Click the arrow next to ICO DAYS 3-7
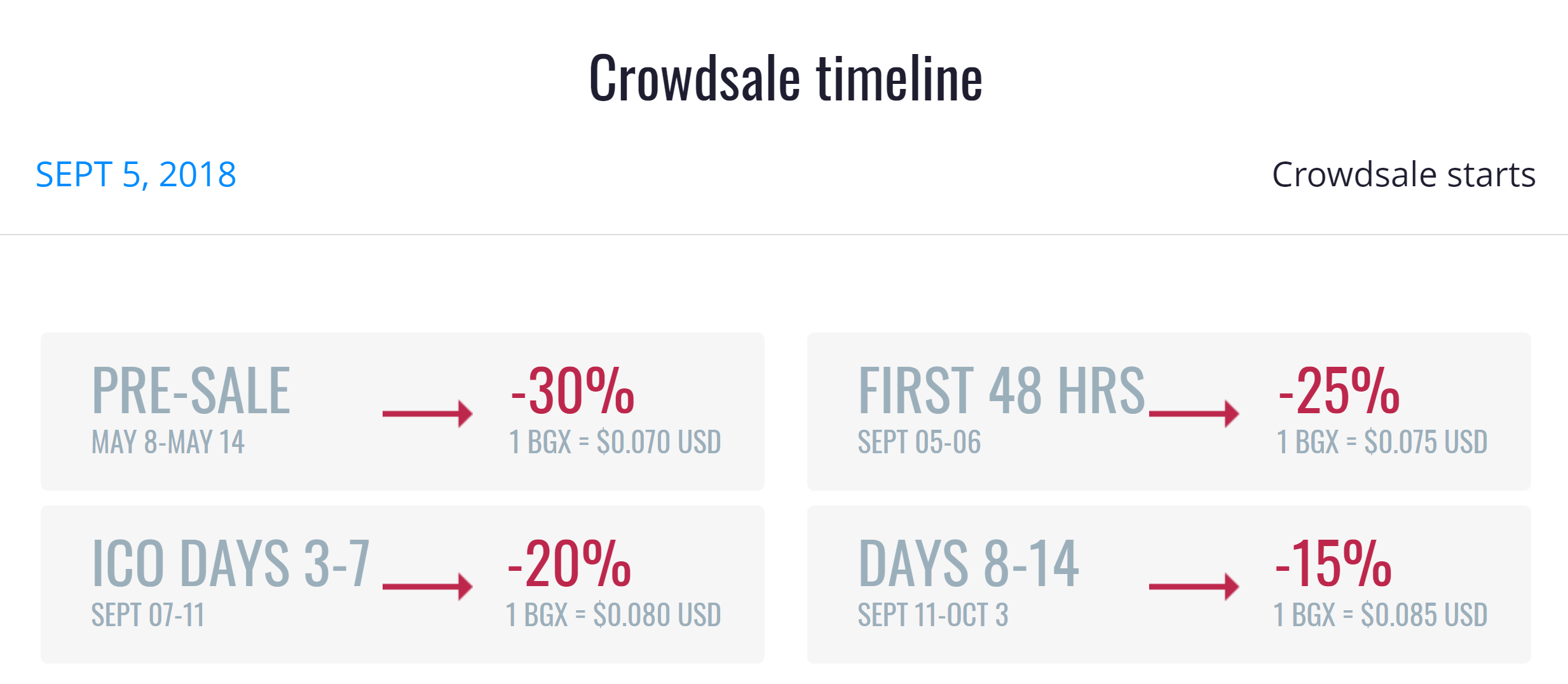The height and width of the screenshot is (684, 1568). coord(427,586)
